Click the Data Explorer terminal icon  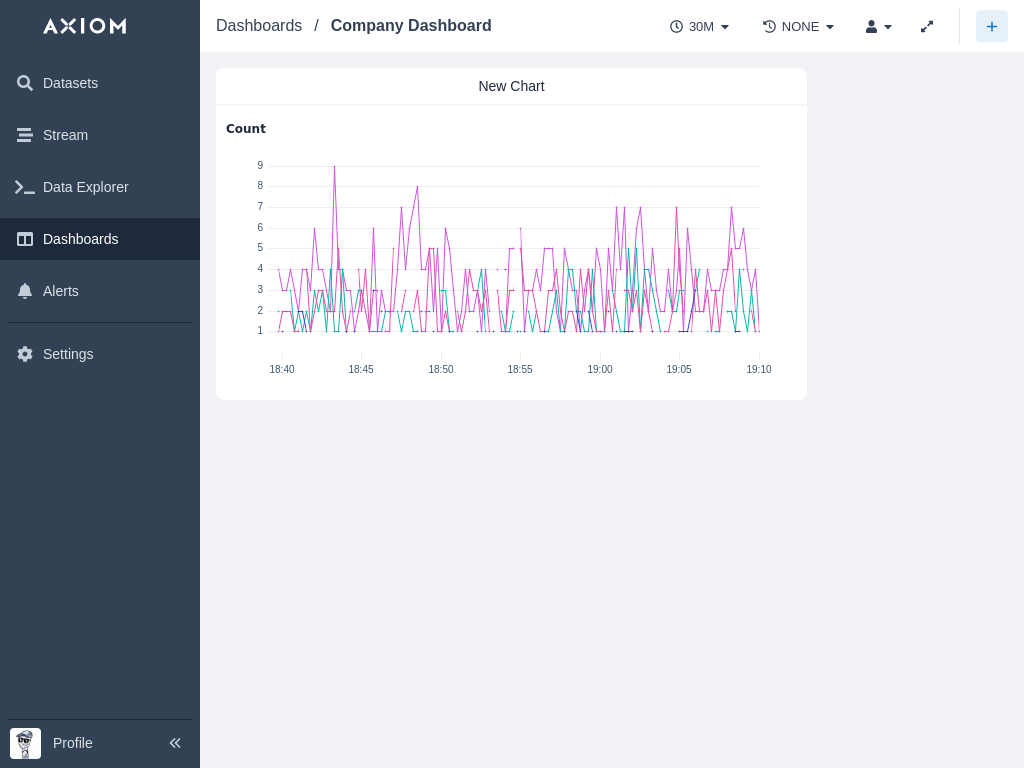click(25, 187)
